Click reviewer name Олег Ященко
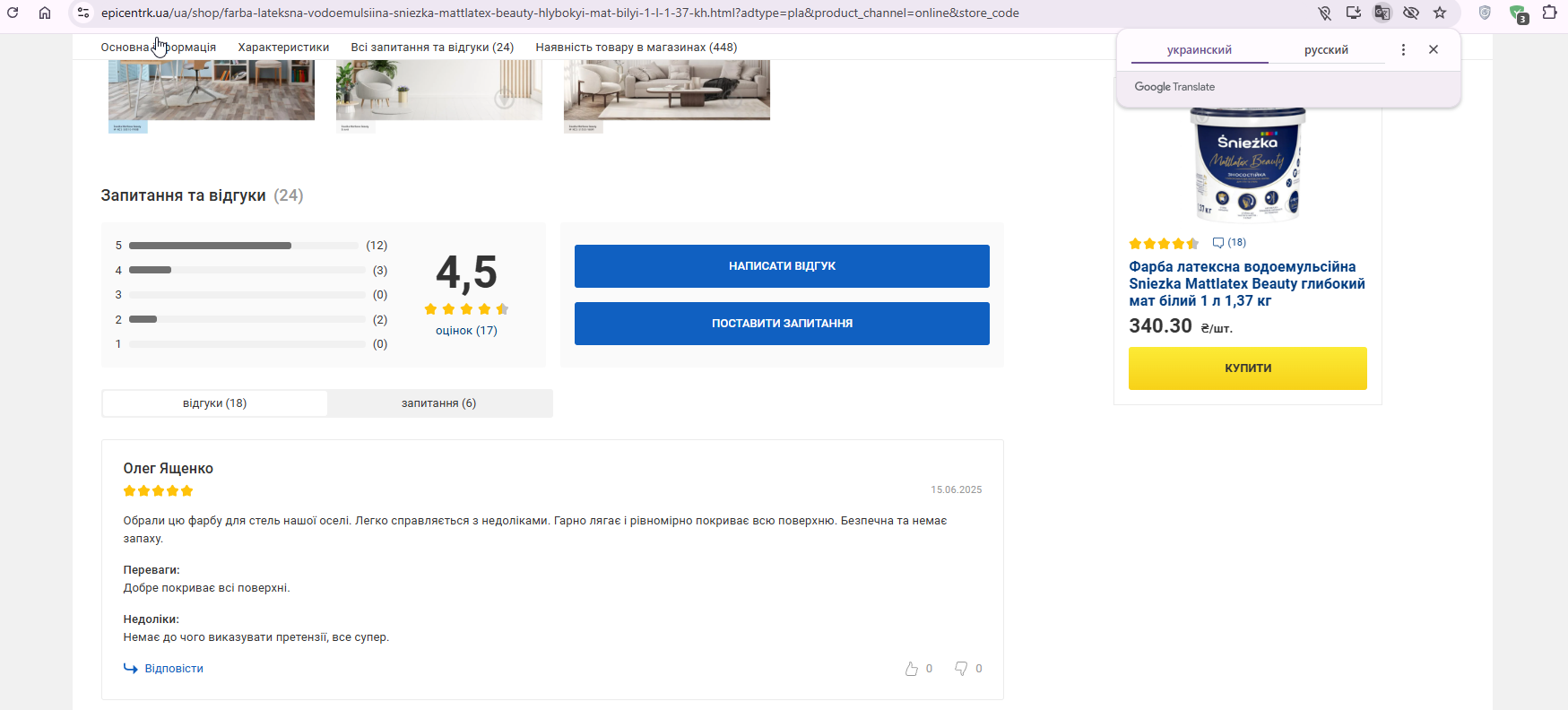The image size is (1568, 710). click(168, 469)
